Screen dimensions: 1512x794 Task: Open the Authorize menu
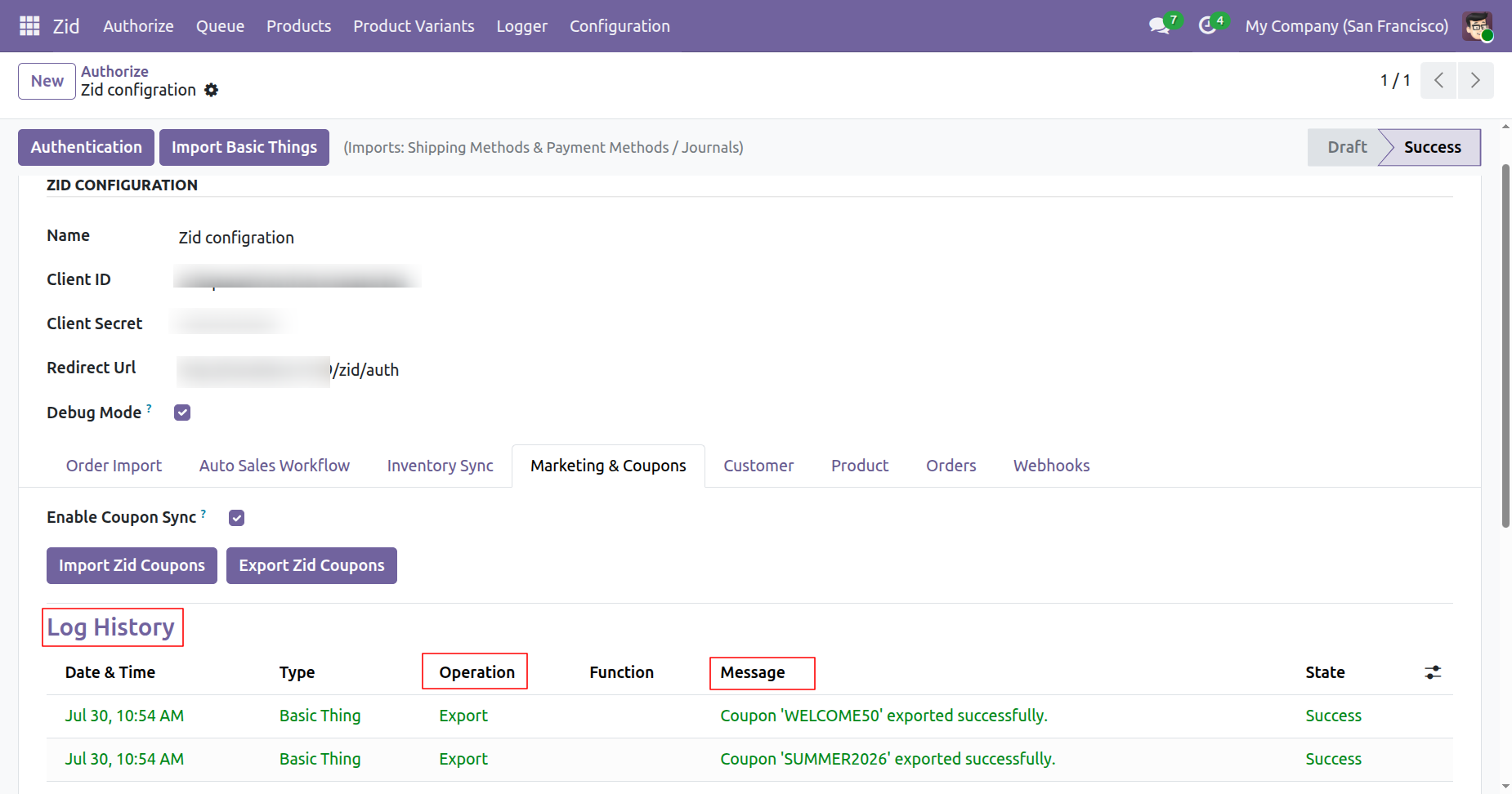138,26
